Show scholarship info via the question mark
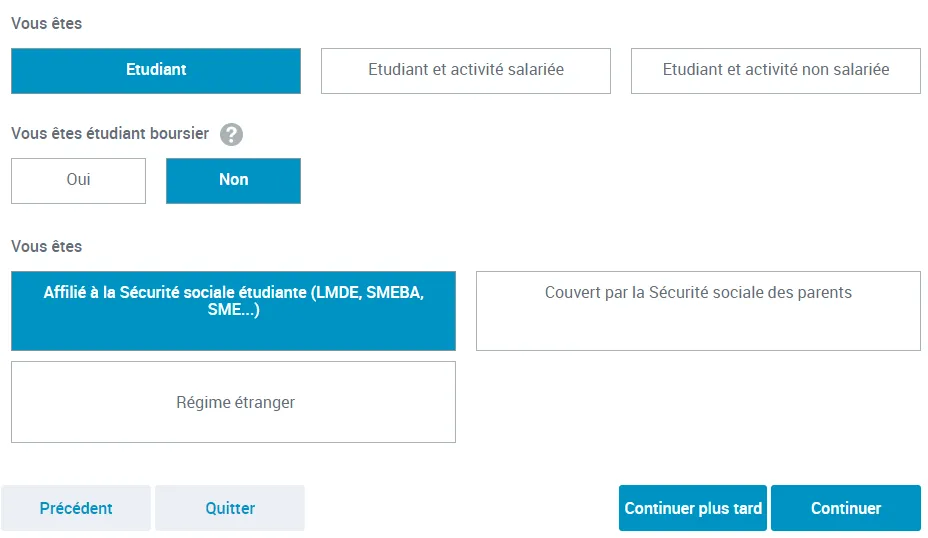Image resolution: width=928 pixels, height=538 pixels. pyautogui.click(x=232, y=135)
